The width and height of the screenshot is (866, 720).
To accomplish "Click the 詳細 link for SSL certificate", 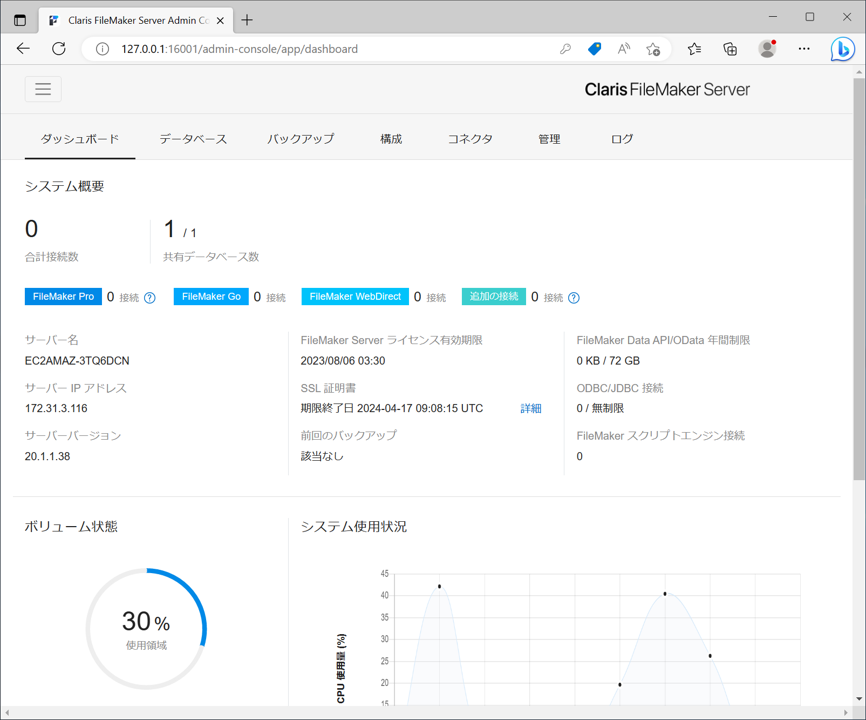I will [531, 408].
